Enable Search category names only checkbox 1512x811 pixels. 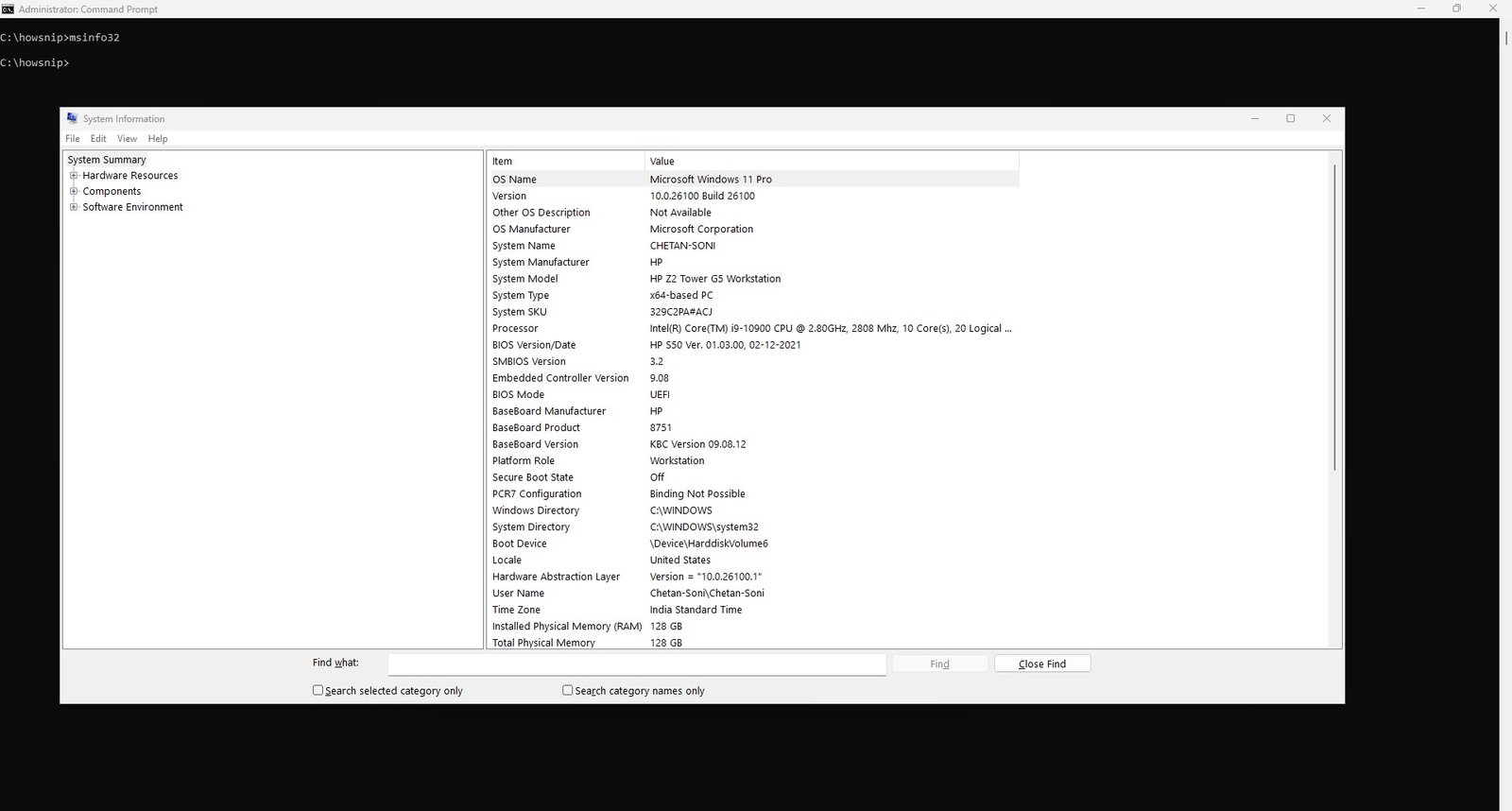567,690
